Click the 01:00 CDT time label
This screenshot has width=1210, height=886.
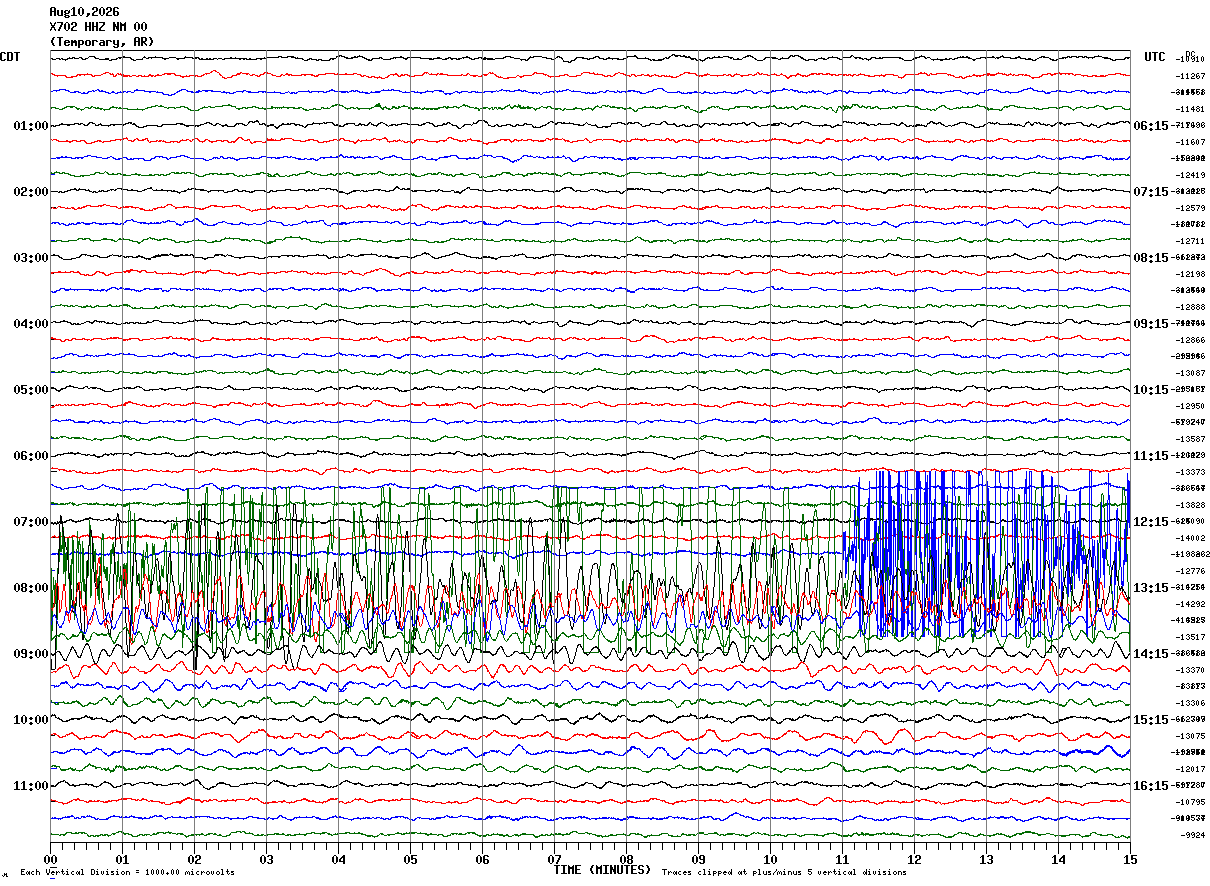(31, 126)
